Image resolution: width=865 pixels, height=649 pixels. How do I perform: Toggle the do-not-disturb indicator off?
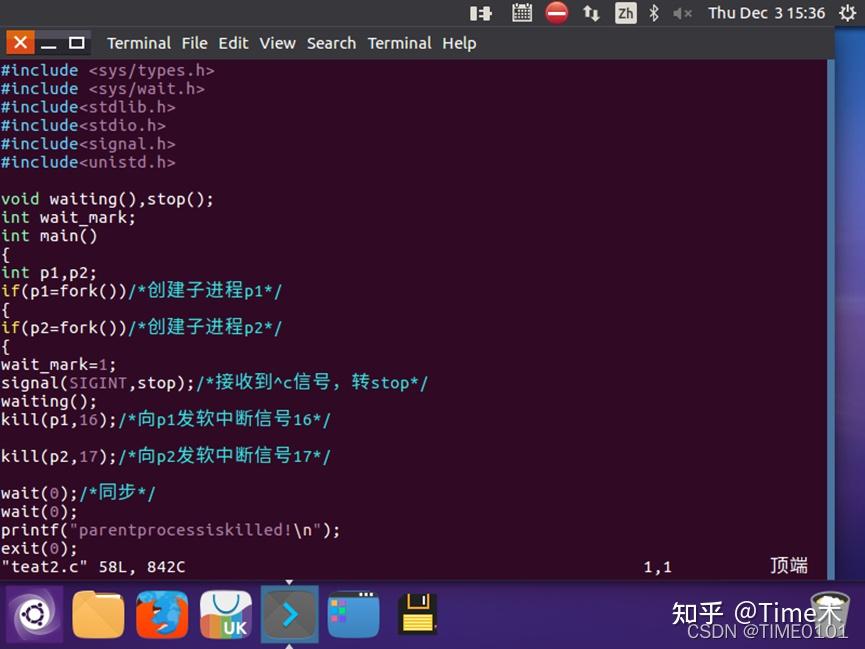[557, 13]
